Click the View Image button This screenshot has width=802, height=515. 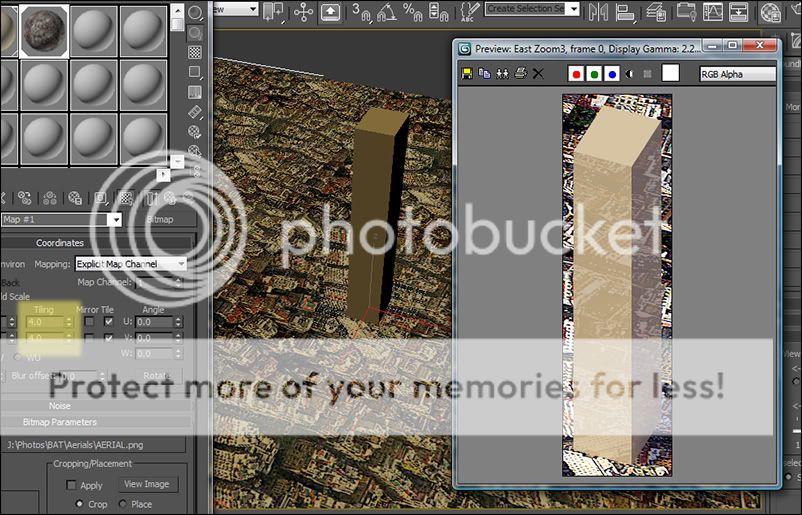(148, 484)
